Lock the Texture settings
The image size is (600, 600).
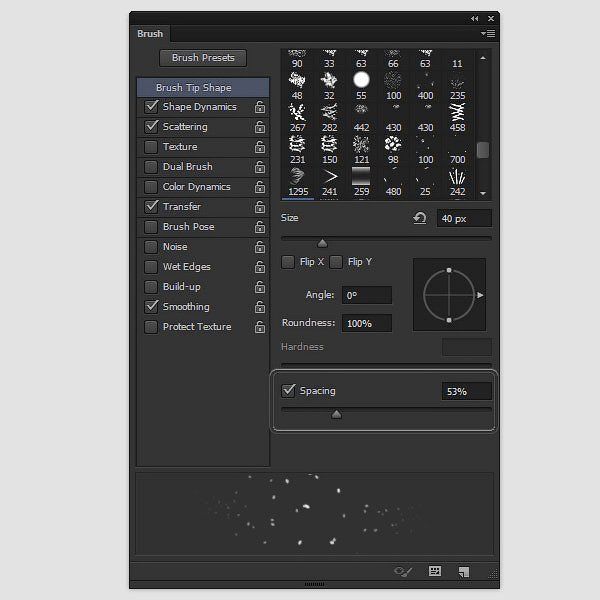(260, 147)
